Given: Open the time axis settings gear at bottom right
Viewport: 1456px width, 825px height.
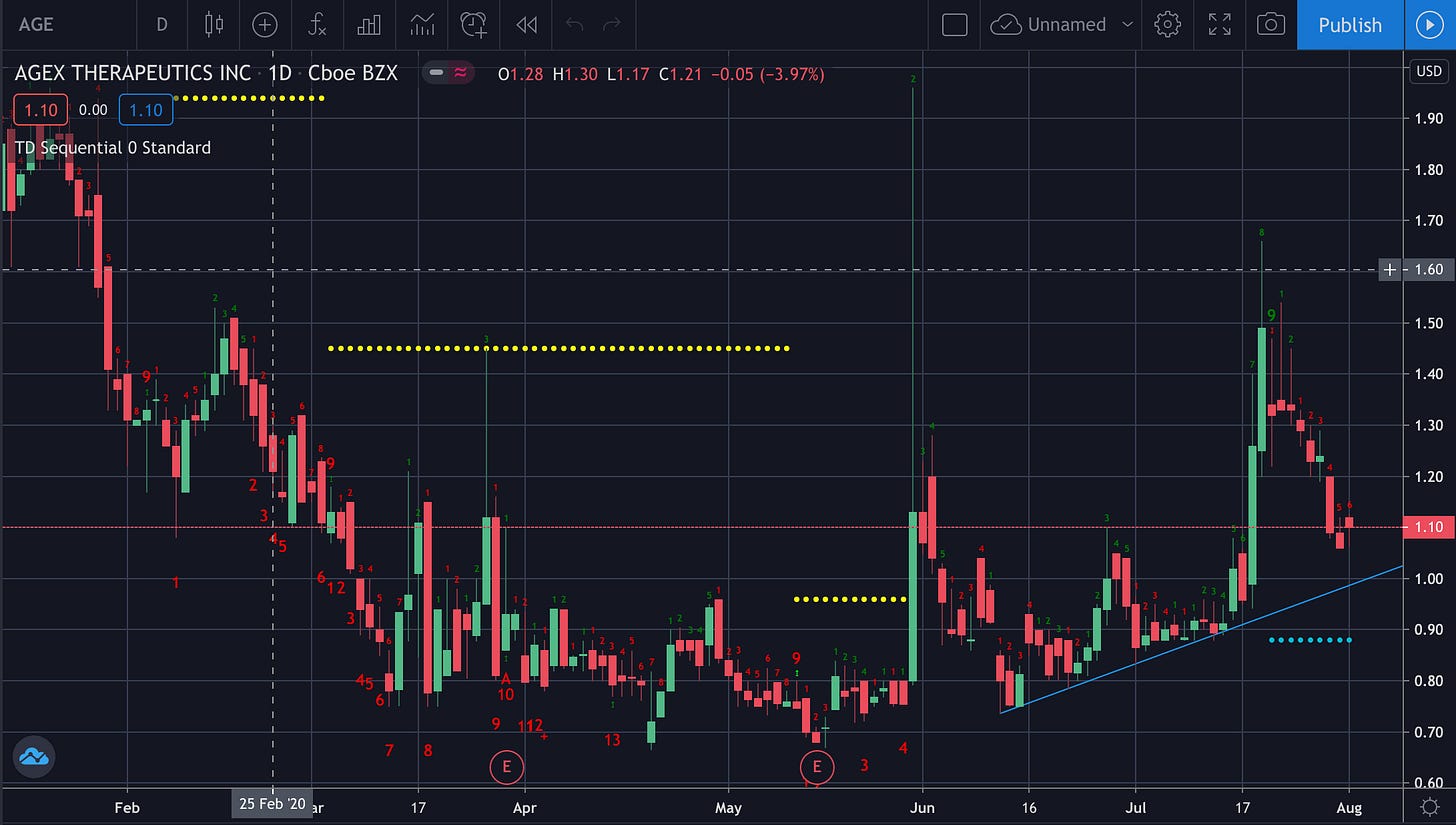Looking at the screenshot, I should (x=1430, y=805).
